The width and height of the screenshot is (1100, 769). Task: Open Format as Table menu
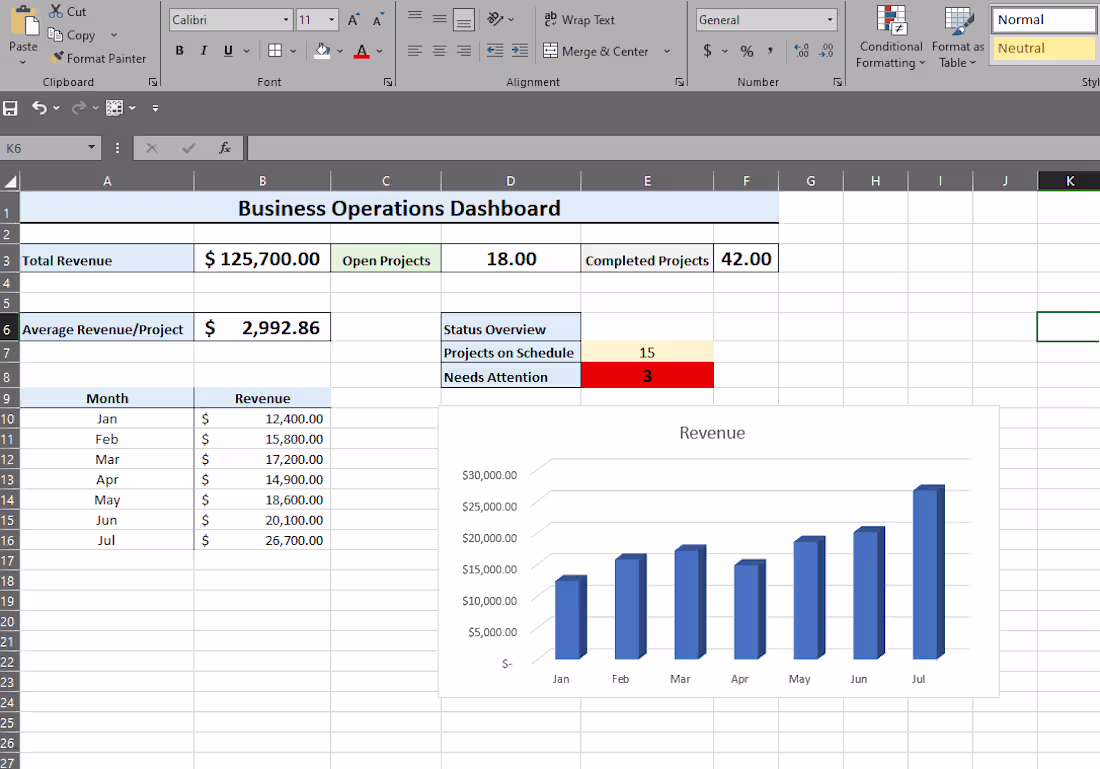[x=958, y=37]
